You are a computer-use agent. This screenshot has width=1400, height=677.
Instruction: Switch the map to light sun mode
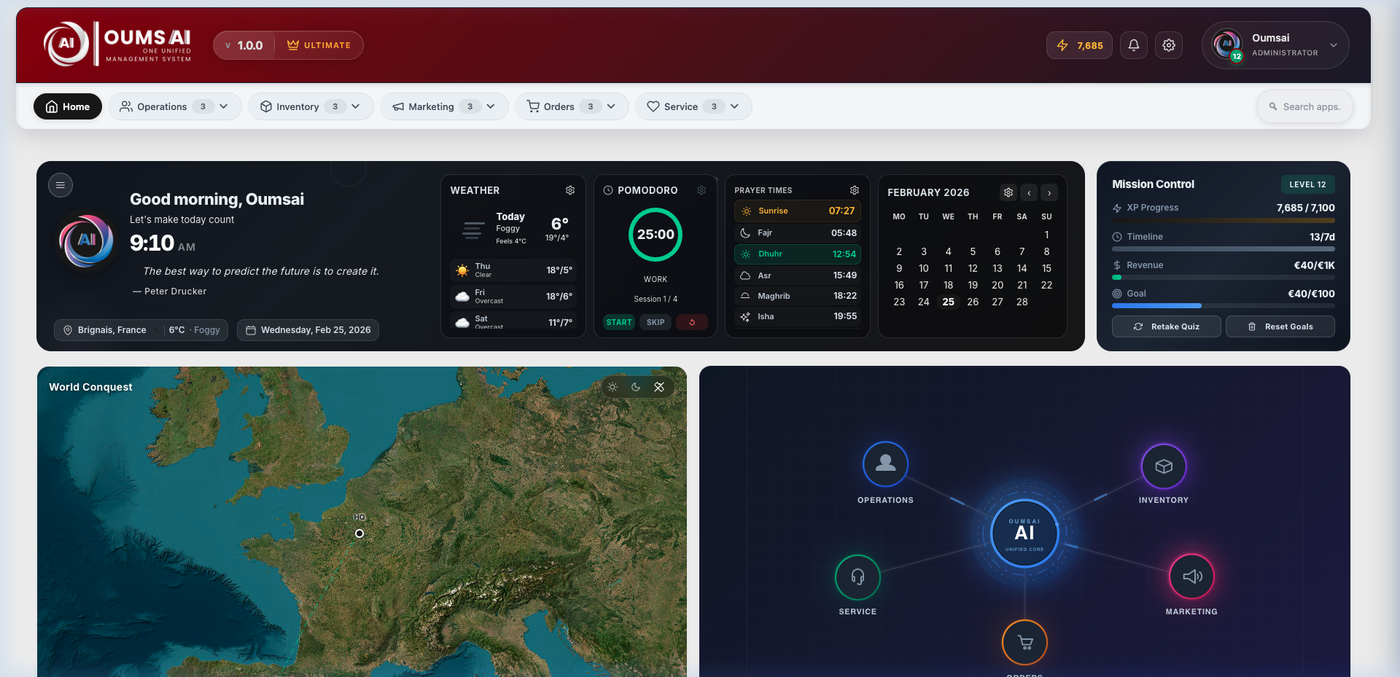tap(612, 387)
